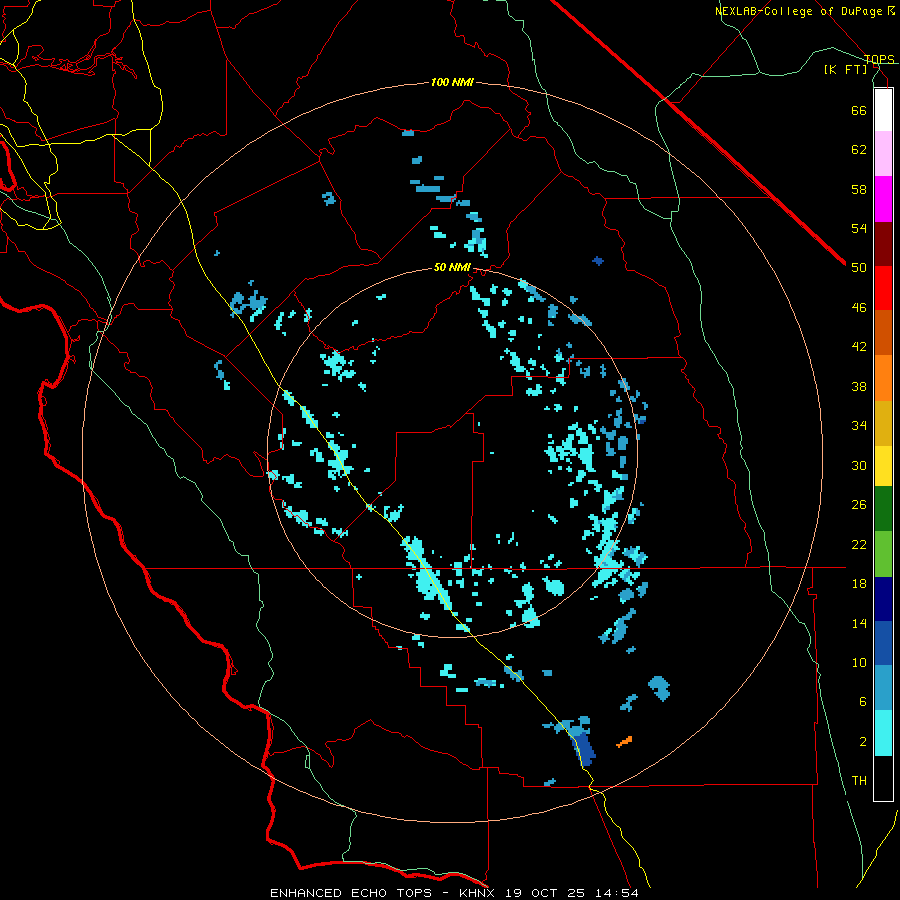Click the TH legend label
Screen dimensions: 900x900
(859, 781)
